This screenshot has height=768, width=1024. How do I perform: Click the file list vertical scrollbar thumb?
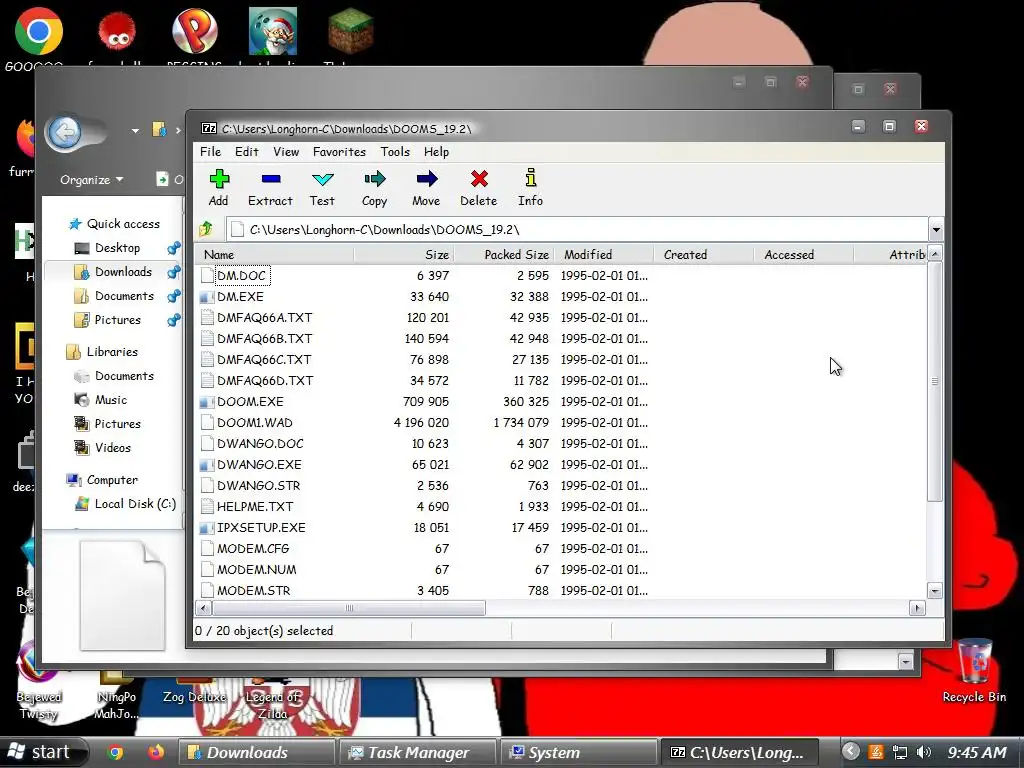[935, 381]
